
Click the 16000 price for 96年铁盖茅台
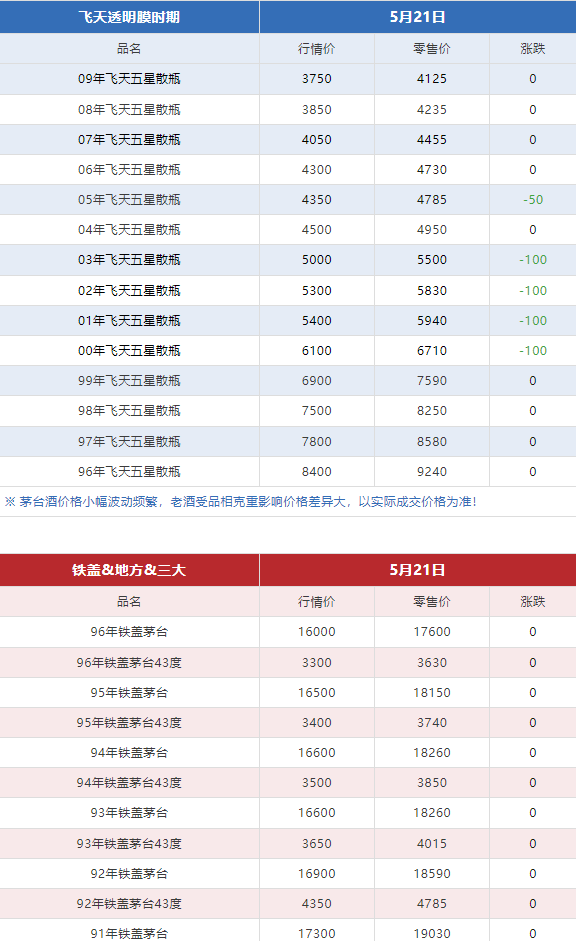point(317,631)
